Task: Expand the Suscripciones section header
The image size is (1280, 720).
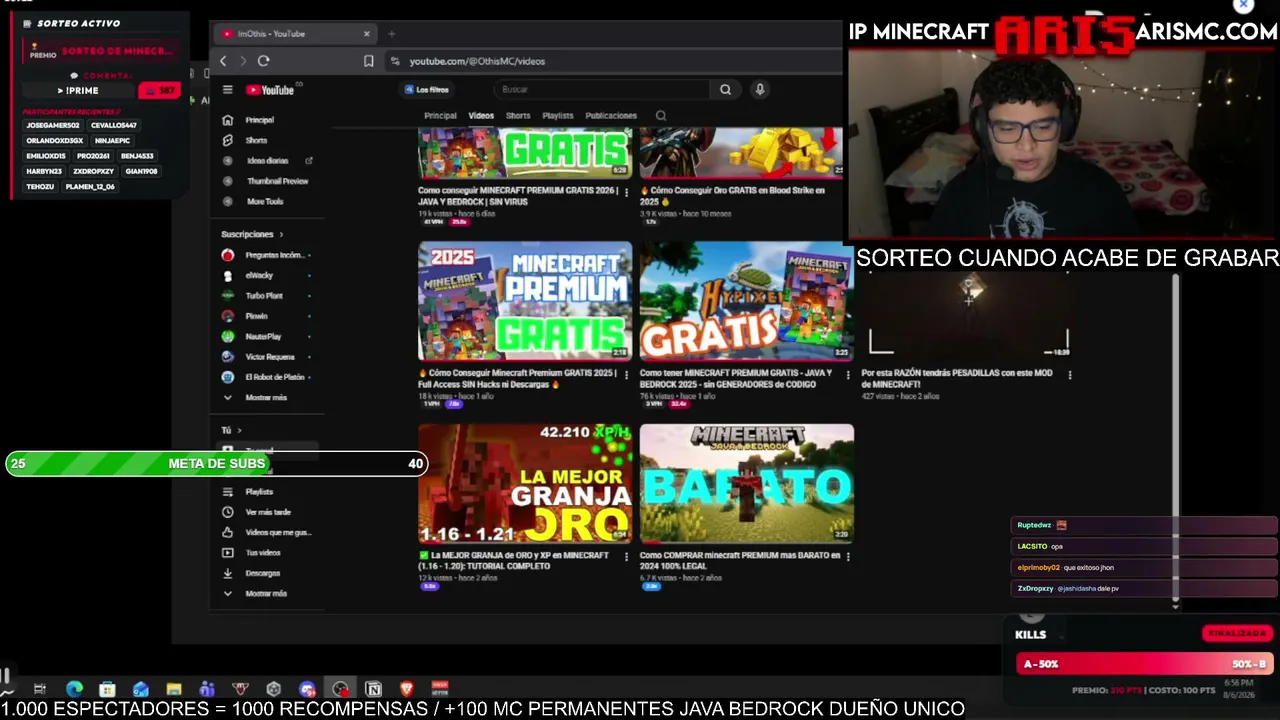Action: 252,234
